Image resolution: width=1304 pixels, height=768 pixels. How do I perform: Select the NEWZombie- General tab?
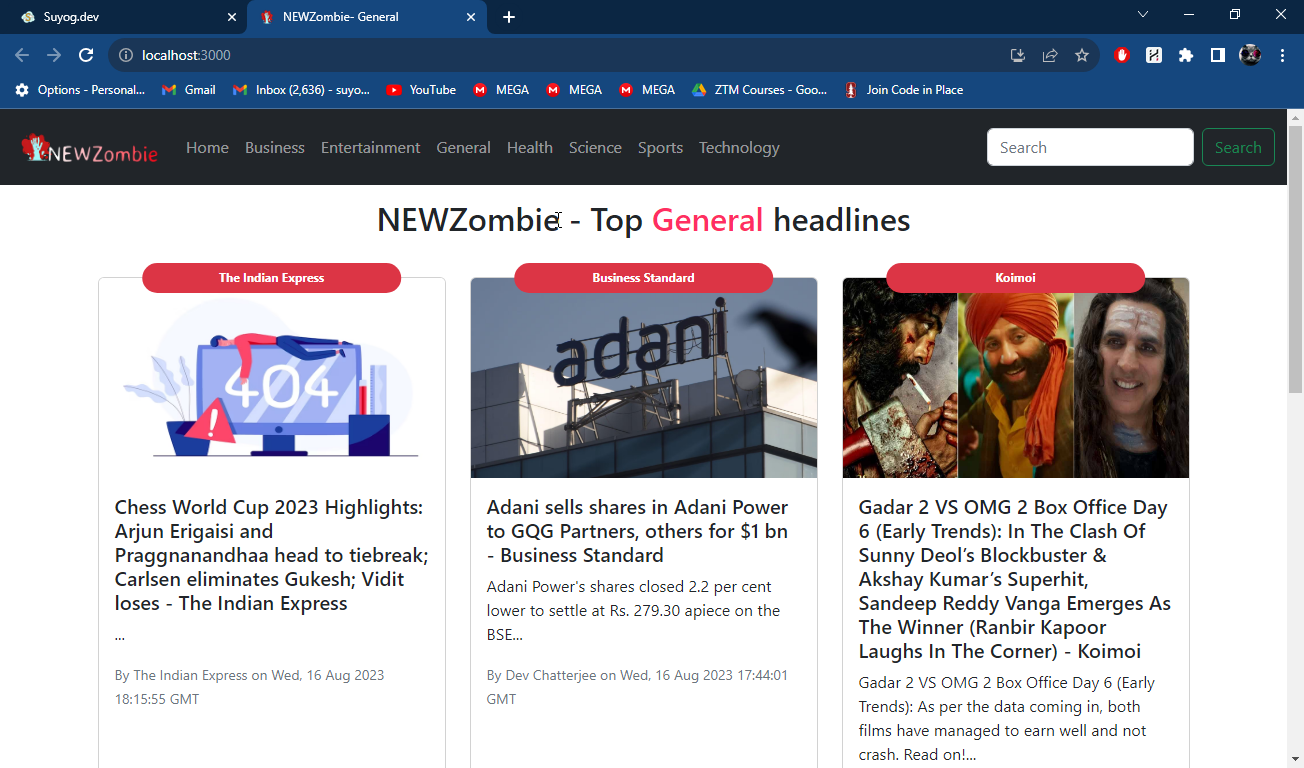coord(366,17)
